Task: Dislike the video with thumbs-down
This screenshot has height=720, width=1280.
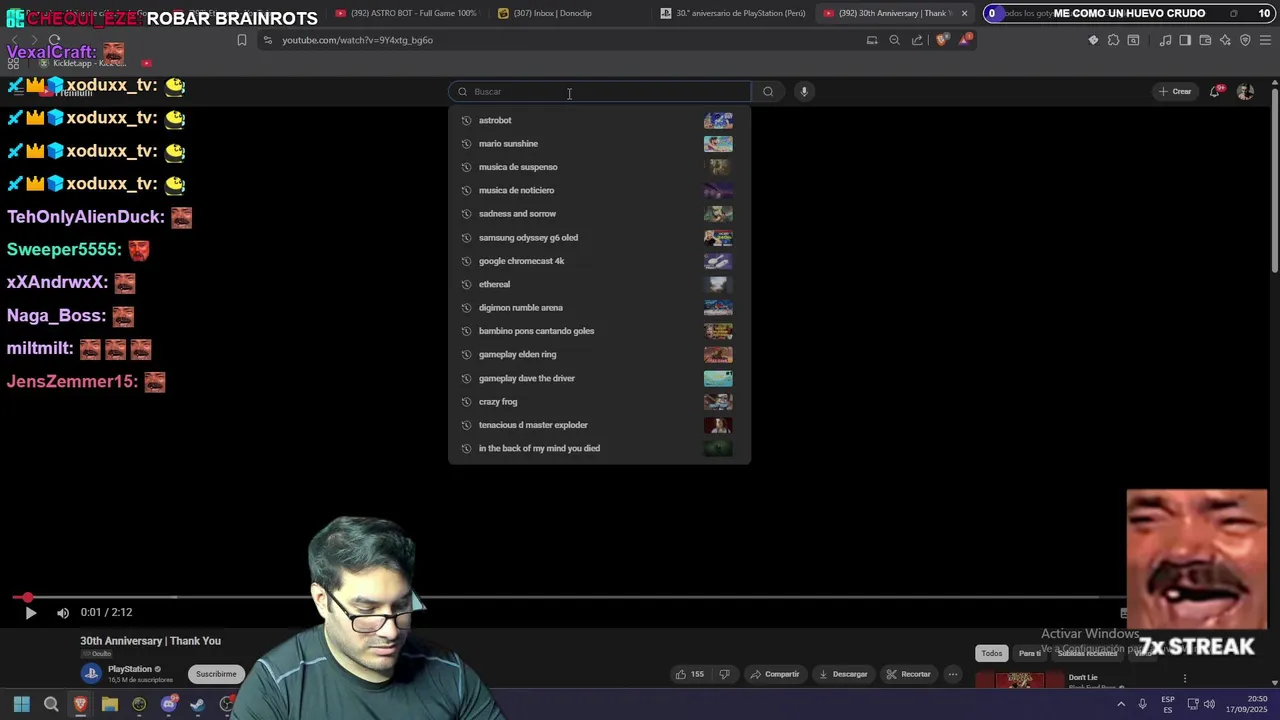Action: pos(725,674)
